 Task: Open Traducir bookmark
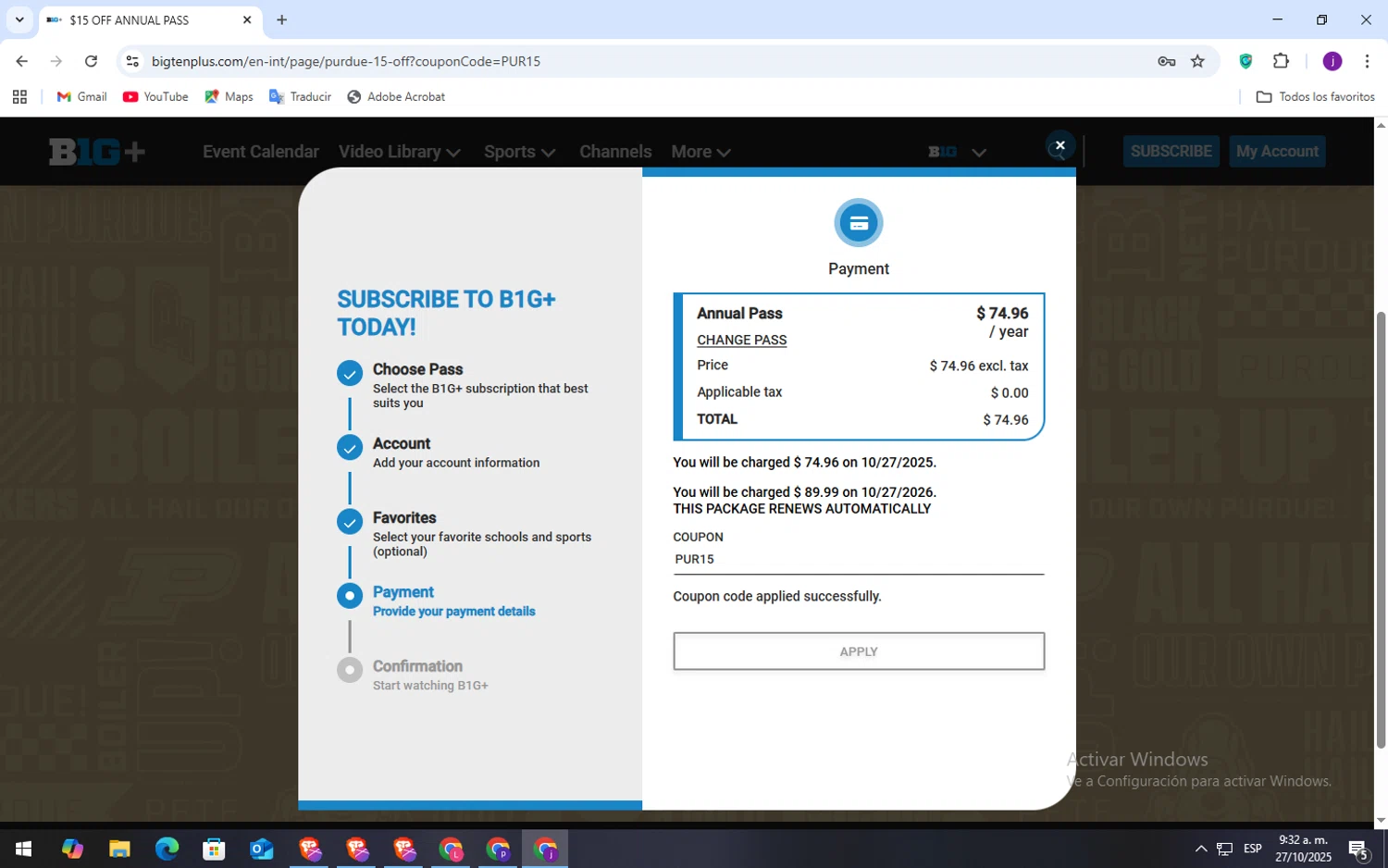pyautogui.click(x=300, y=96)
